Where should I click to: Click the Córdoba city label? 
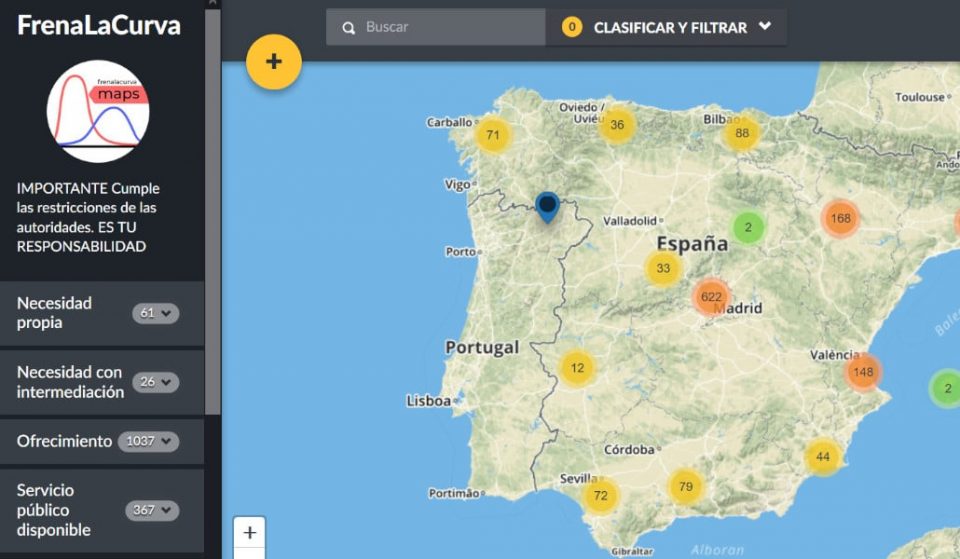point(629,450)
